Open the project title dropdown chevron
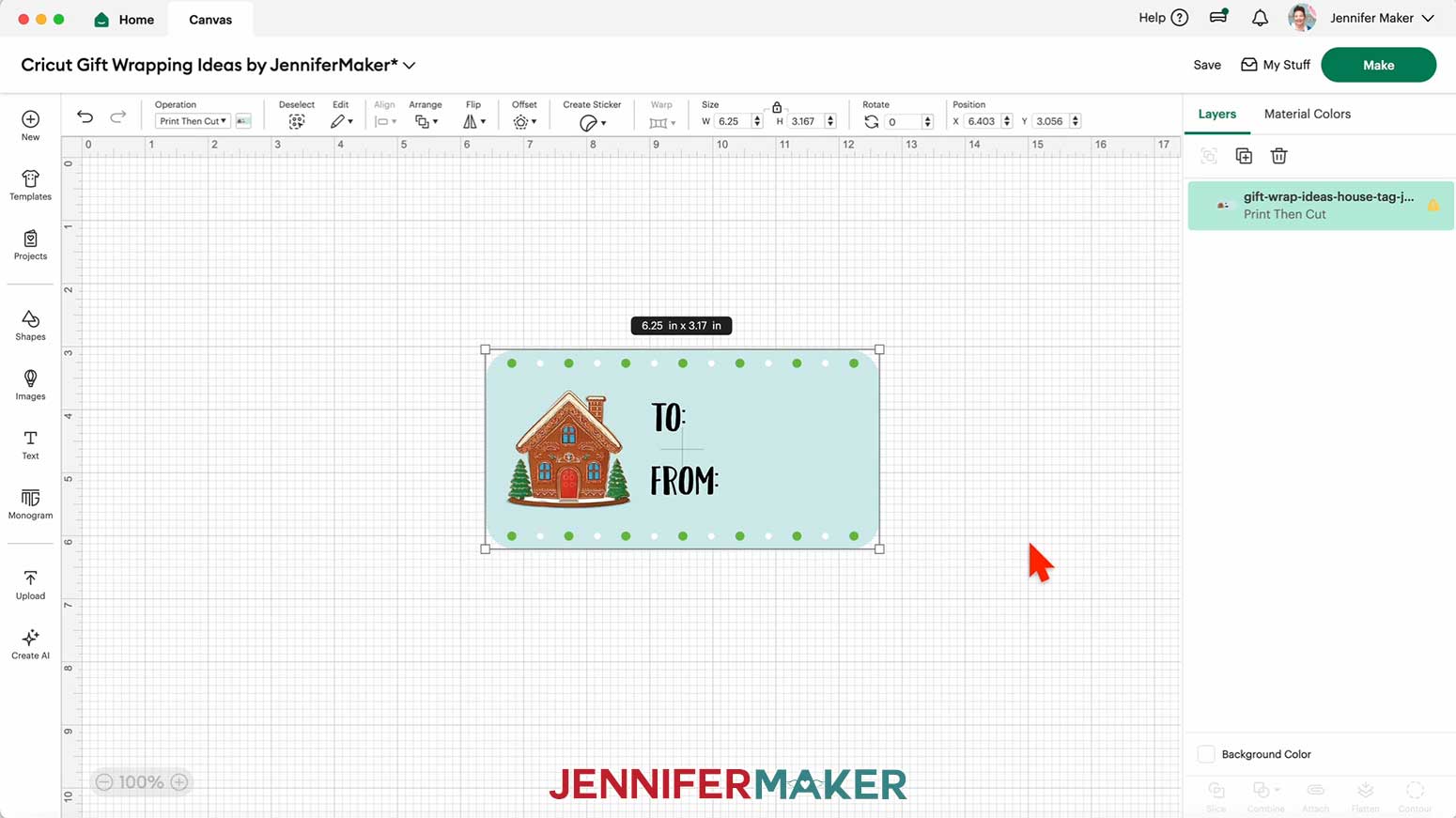 tap(410, 66)
